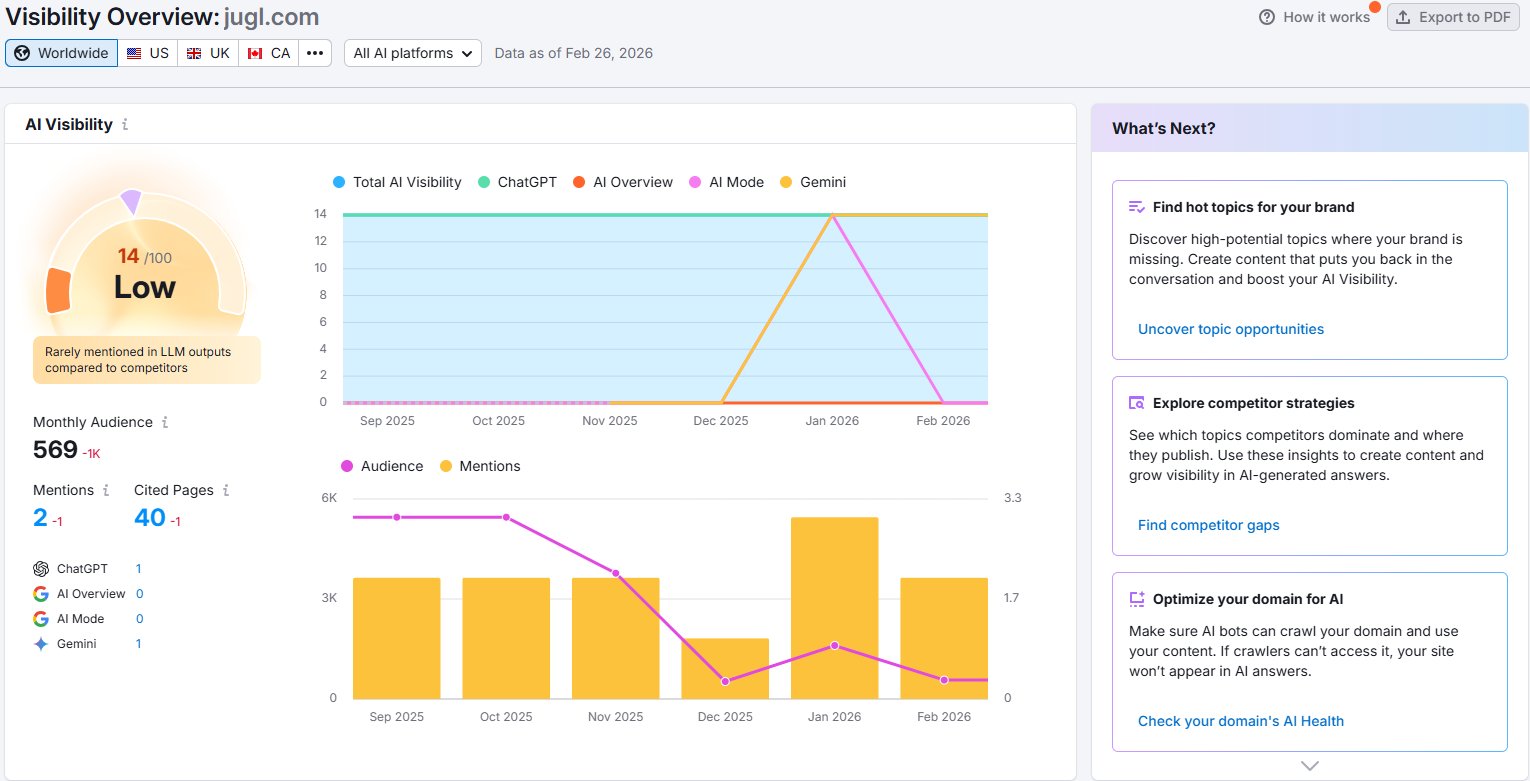The image size is (1530, 781).
Task: Open Check your domain's AI Health link
Action: [1241, 721]
